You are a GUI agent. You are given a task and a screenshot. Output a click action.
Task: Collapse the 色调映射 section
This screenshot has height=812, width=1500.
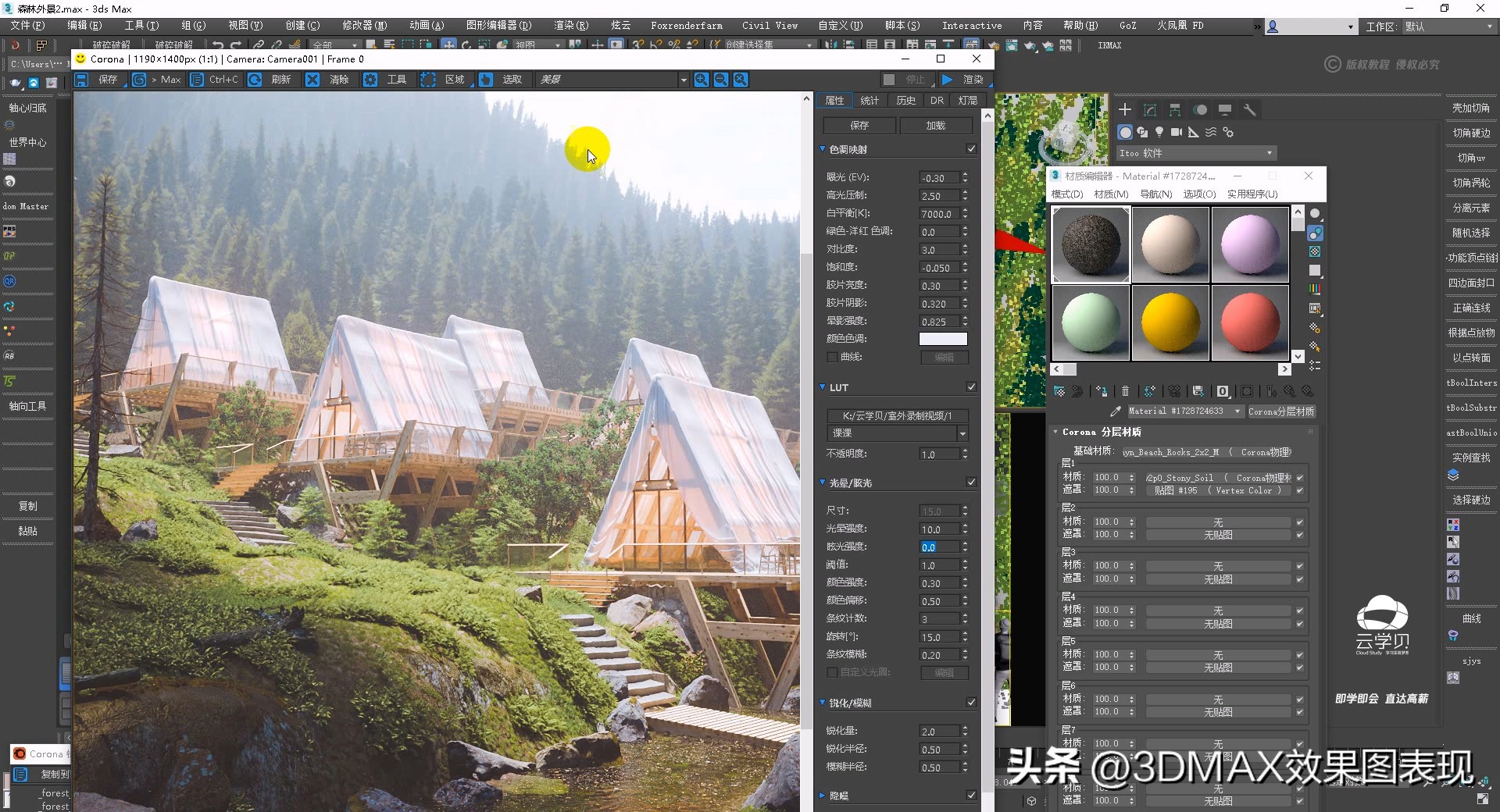tap(823, 149)
